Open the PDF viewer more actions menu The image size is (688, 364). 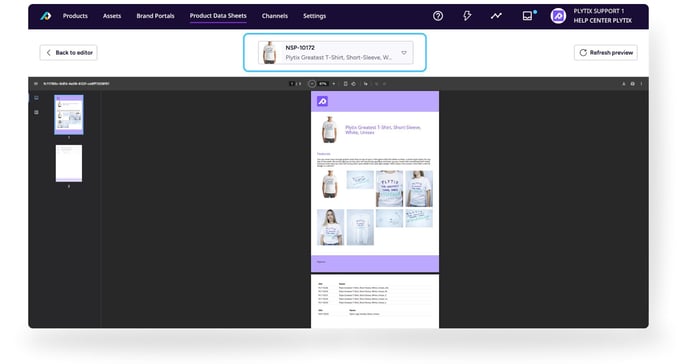(x=641, y=84)
